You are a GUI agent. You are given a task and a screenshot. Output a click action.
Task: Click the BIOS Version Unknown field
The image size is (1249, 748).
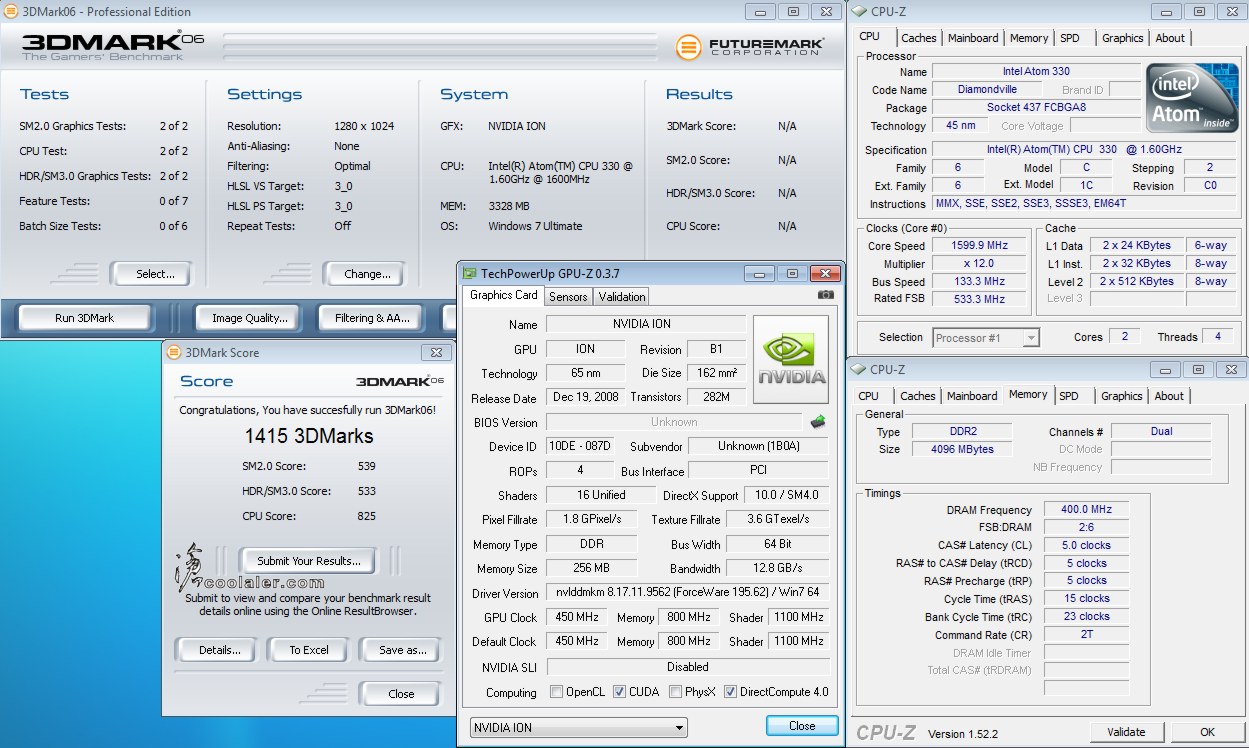(x=674, y=422)
